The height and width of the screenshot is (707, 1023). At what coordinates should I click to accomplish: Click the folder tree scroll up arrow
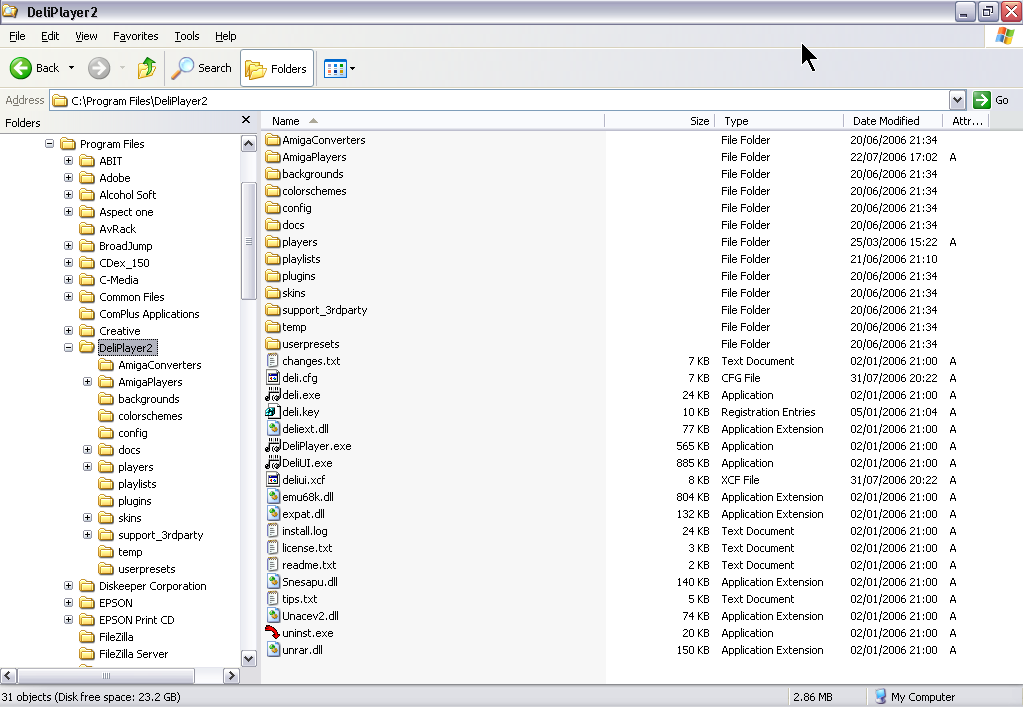pyautogui.click(x=249, y=143)
